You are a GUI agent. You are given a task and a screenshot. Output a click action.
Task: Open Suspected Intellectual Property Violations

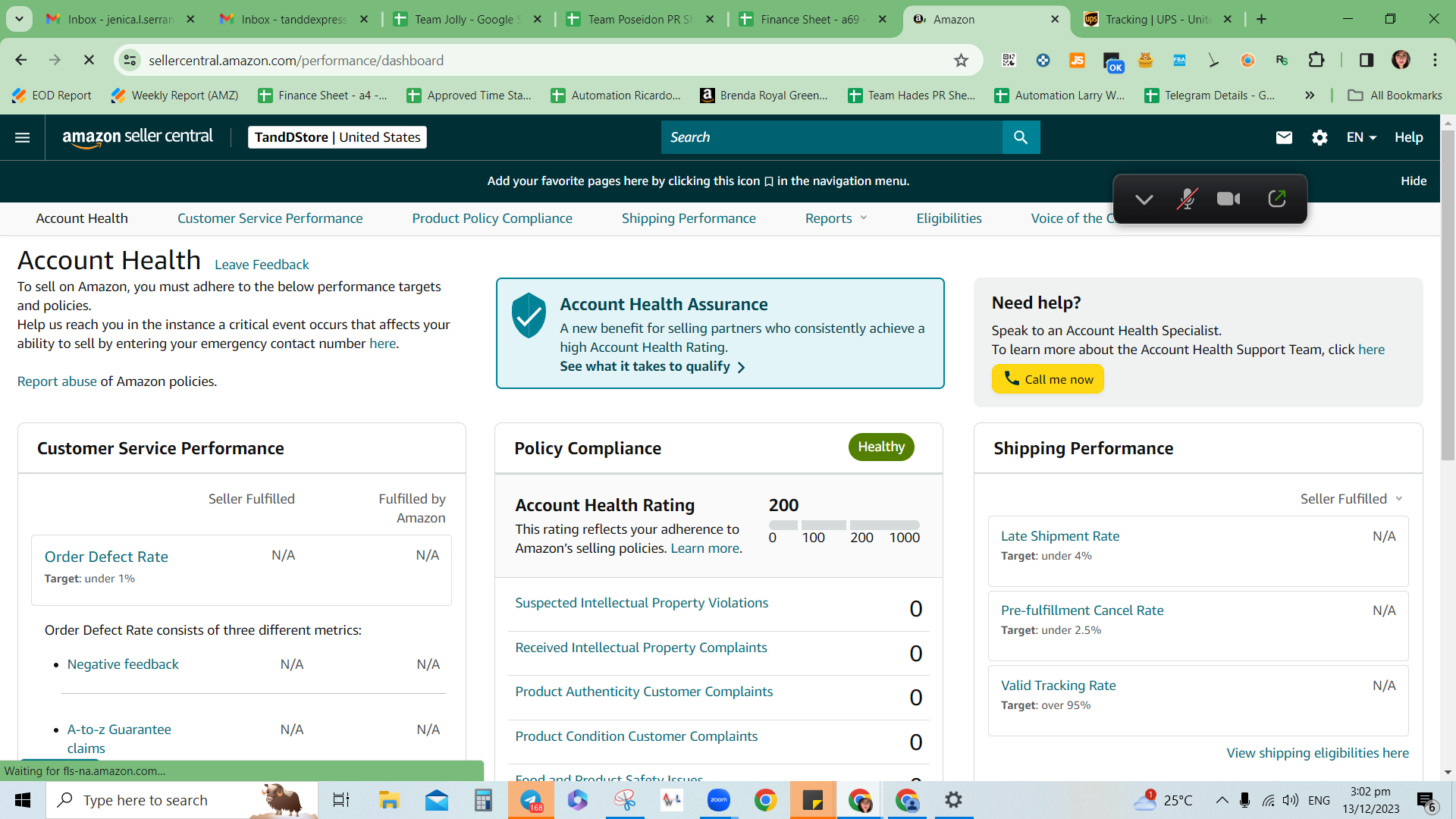coord(642,603)
